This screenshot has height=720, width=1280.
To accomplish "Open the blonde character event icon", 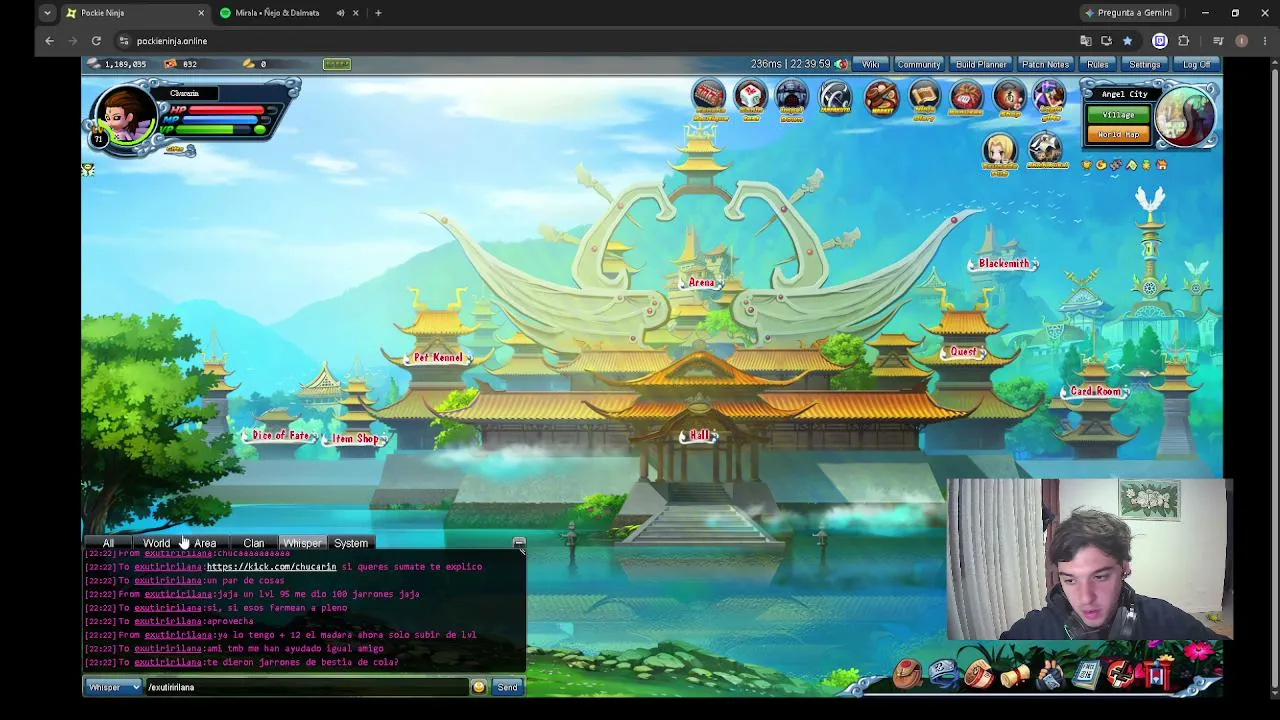I will click(x=999, y=152).
